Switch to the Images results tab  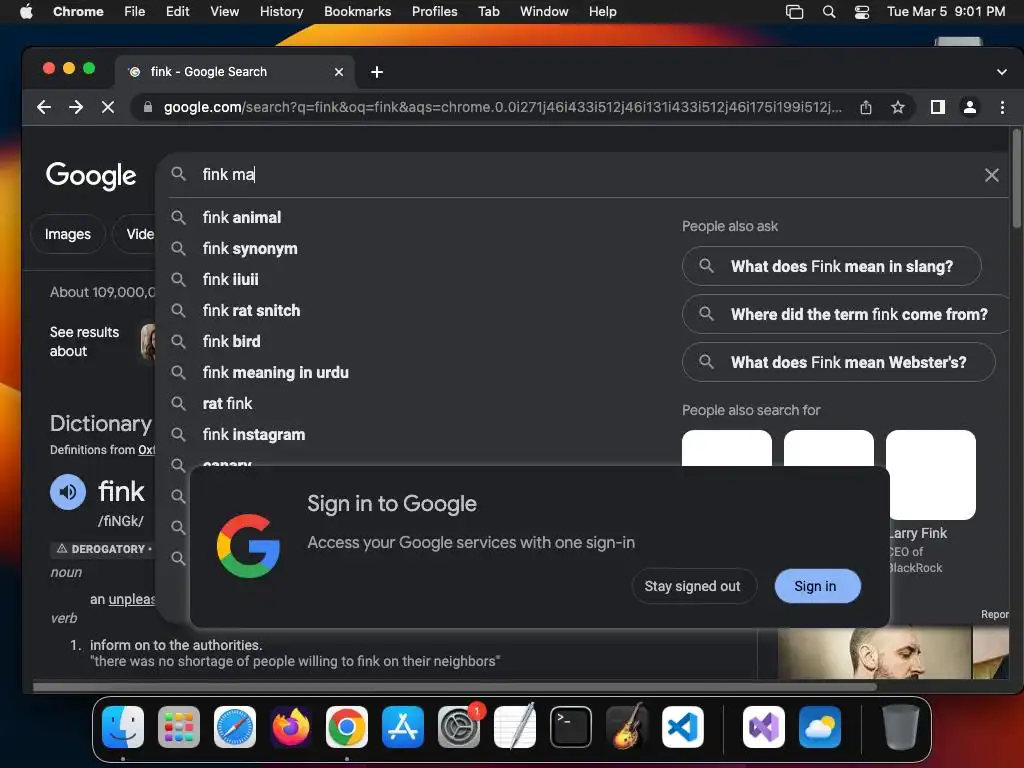click(68, 234)
